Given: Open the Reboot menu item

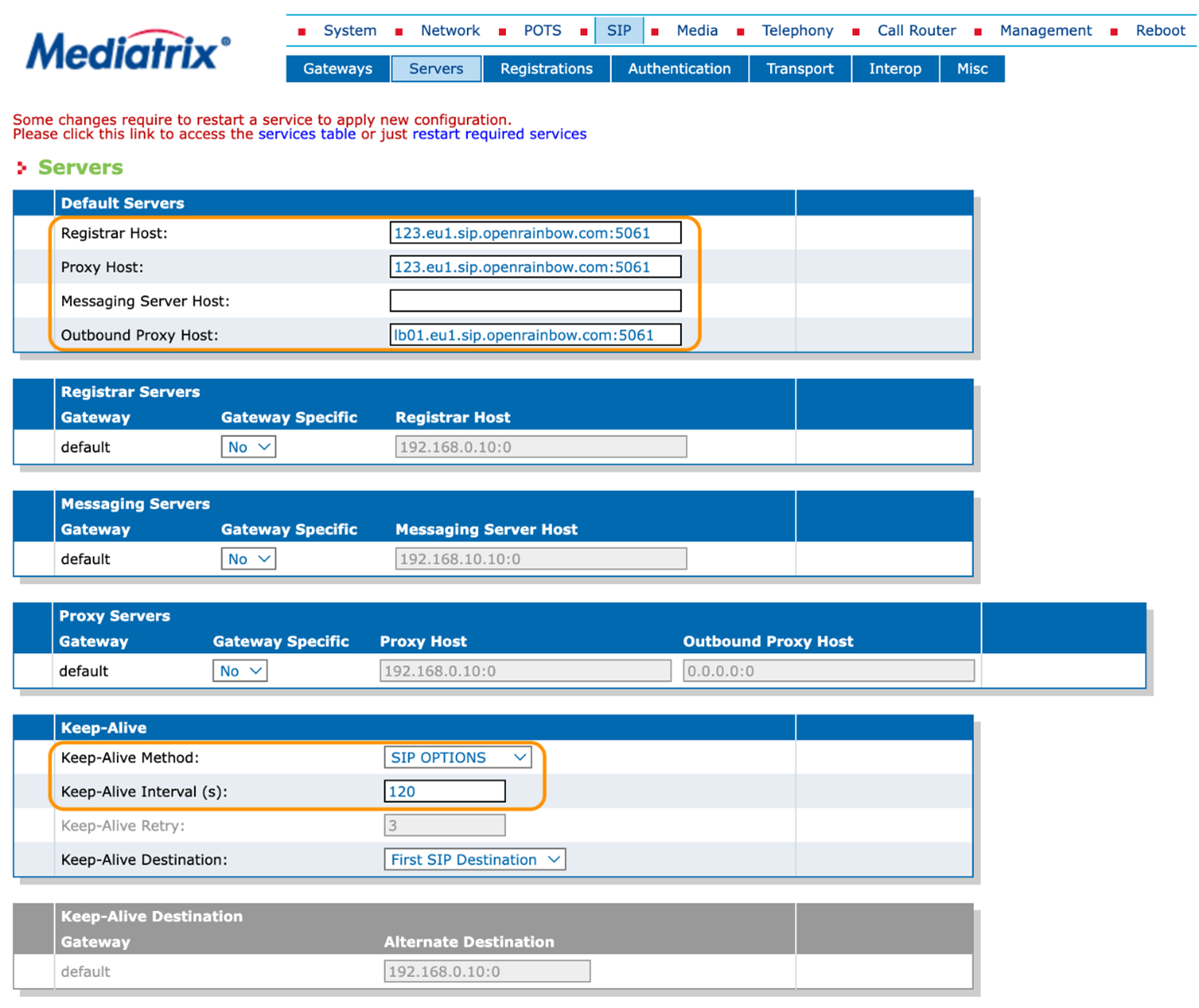Looking at the screenshot, I should (x=1160, y=30).
